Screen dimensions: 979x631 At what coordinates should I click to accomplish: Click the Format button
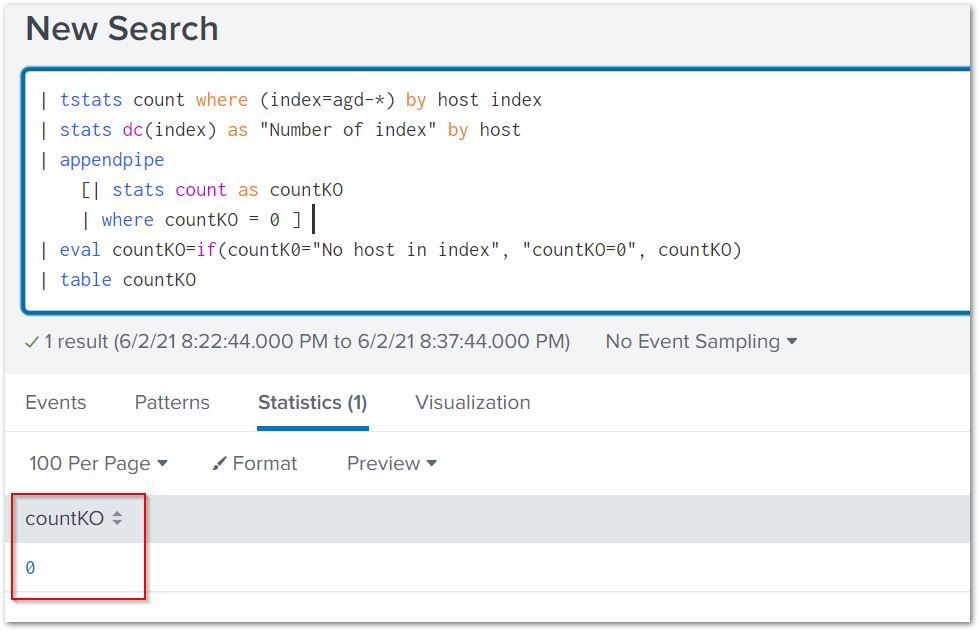coord(255,463)
